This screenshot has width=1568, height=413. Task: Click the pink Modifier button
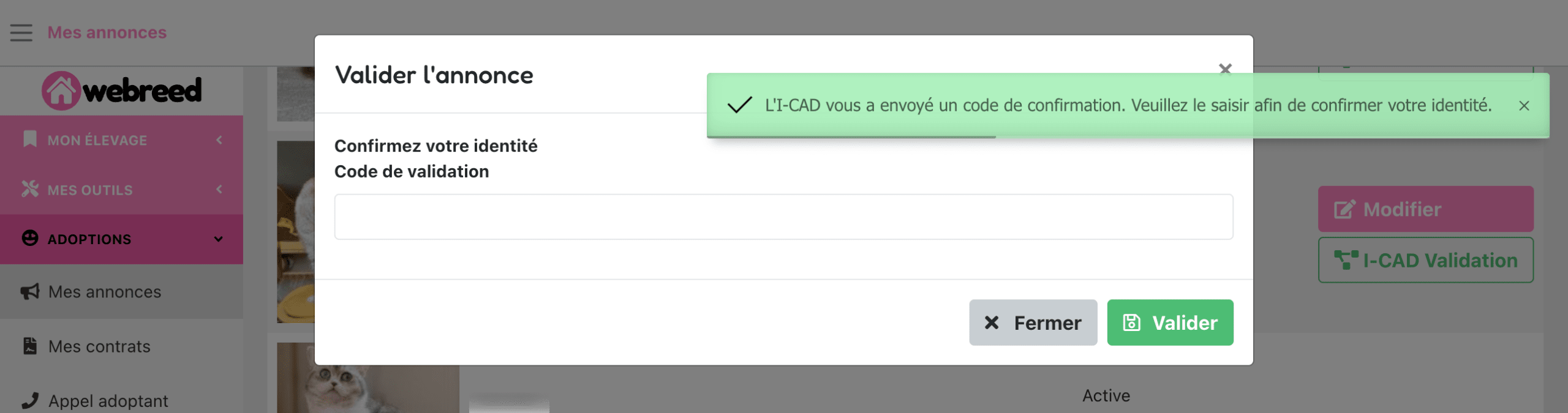(1425, 209)
